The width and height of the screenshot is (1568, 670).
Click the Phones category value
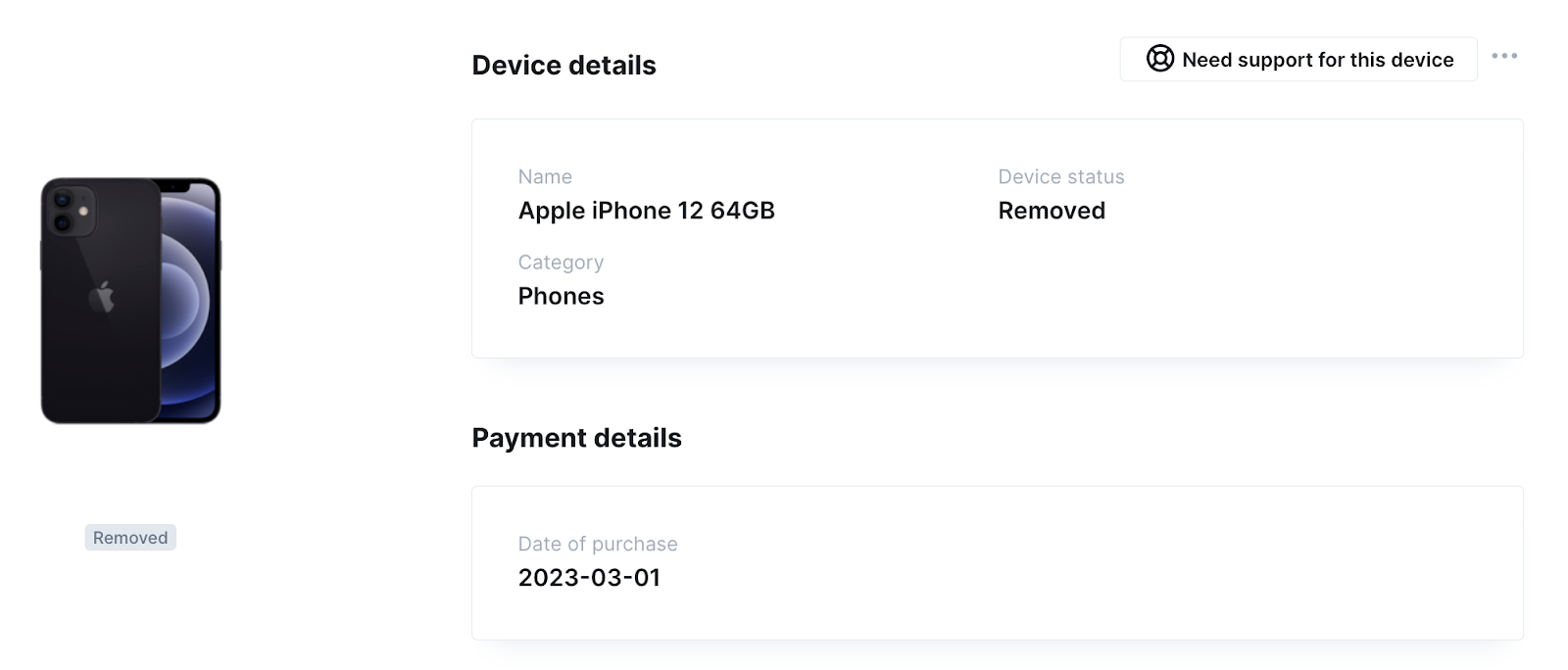(561, 296)
